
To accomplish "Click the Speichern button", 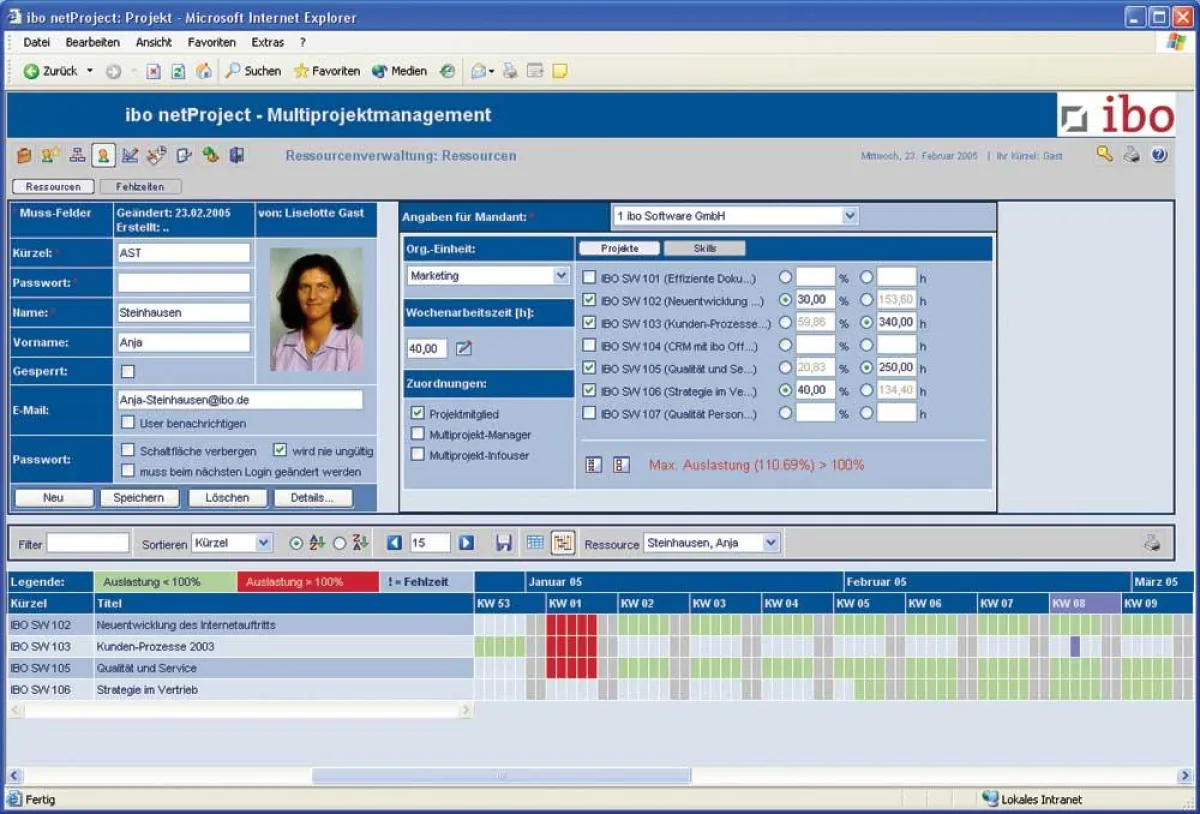I will (x=139, y=498).
